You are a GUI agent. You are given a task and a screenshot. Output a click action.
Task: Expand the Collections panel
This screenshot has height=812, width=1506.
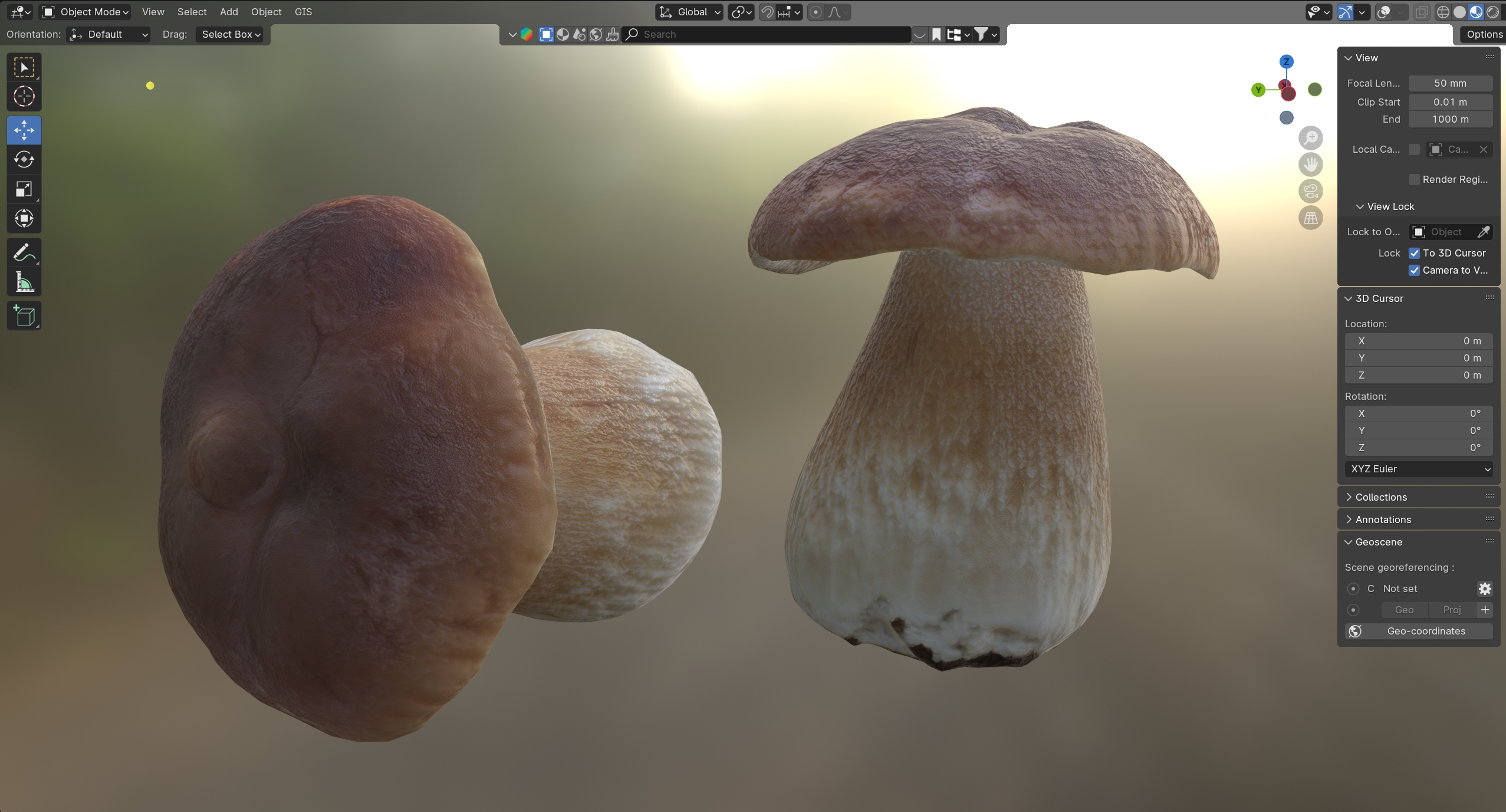1380,497
